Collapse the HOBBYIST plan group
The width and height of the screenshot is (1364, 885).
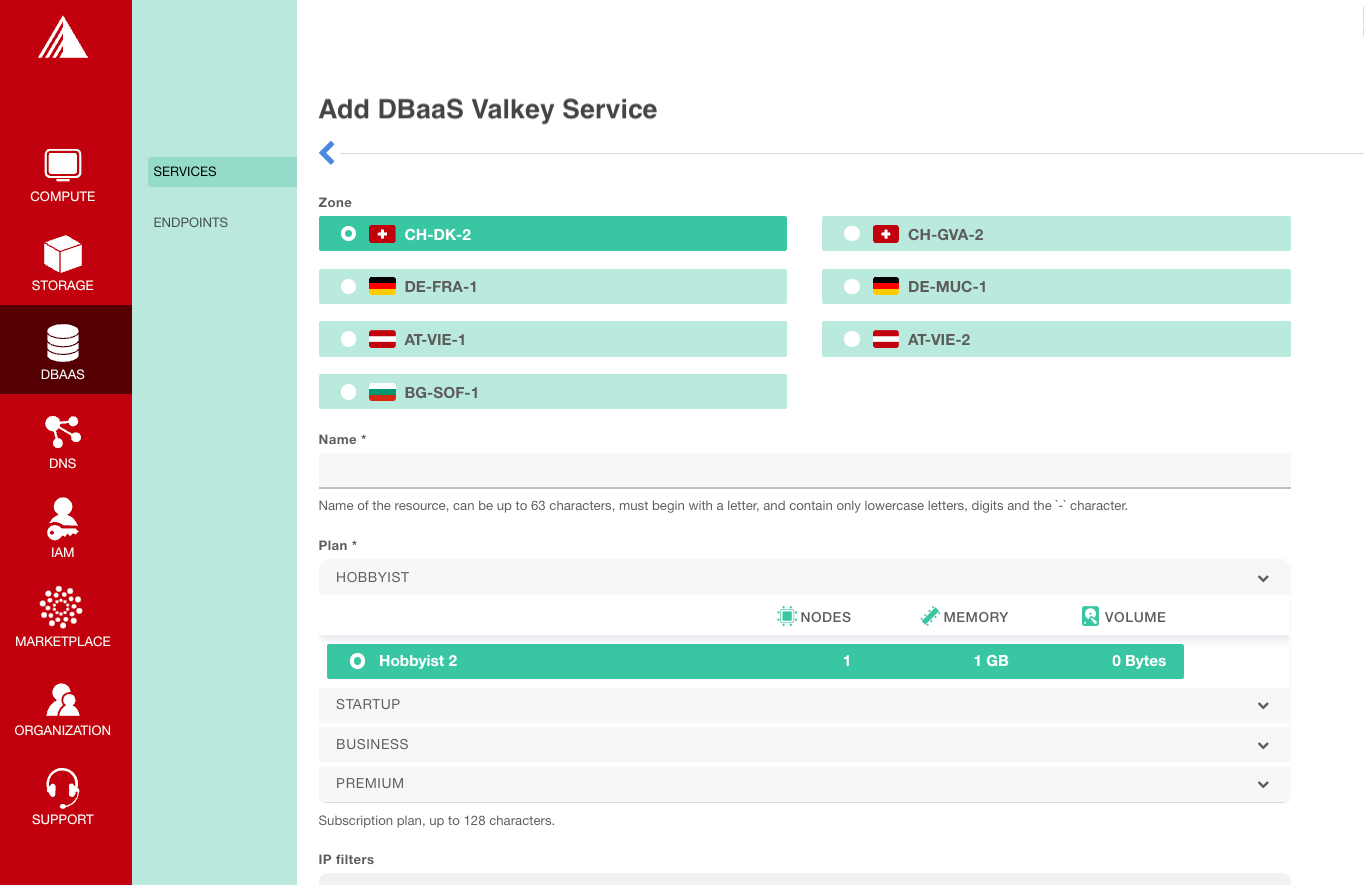click(803, 577)
